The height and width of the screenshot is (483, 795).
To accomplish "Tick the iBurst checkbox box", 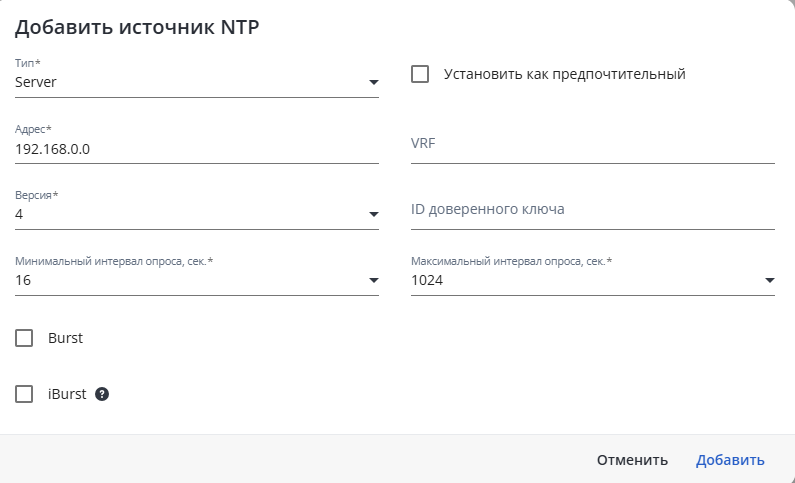I will point(24,394).
